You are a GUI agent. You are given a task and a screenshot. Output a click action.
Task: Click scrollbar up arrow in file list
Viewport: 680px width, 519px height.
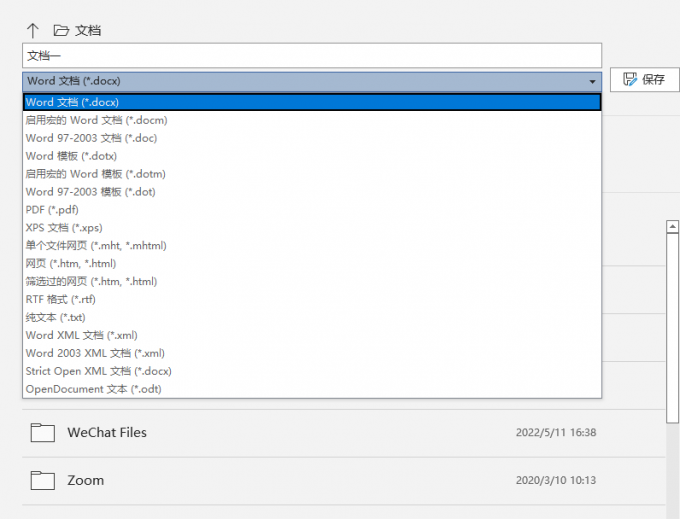(x=672, y=226)
